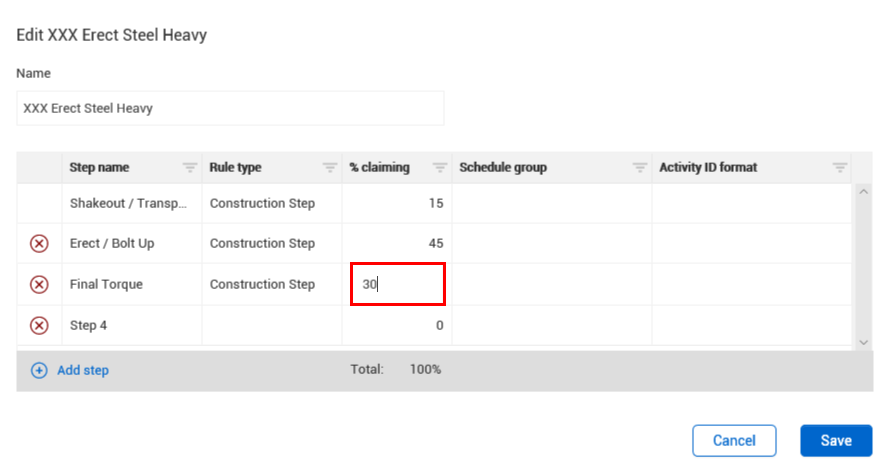Click the Shakeout / Transp... step name cell
The image size is (891, 466).
128,204
